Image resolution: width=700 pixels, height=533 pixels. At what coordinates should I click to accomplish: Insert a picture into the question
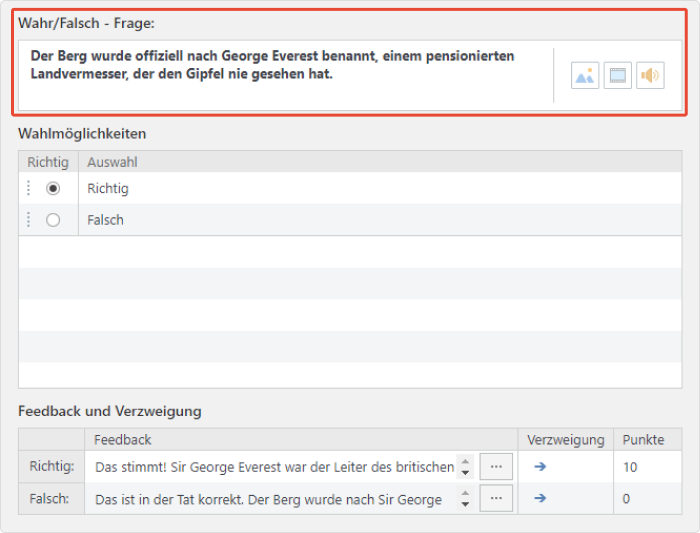tap(584, 75)
